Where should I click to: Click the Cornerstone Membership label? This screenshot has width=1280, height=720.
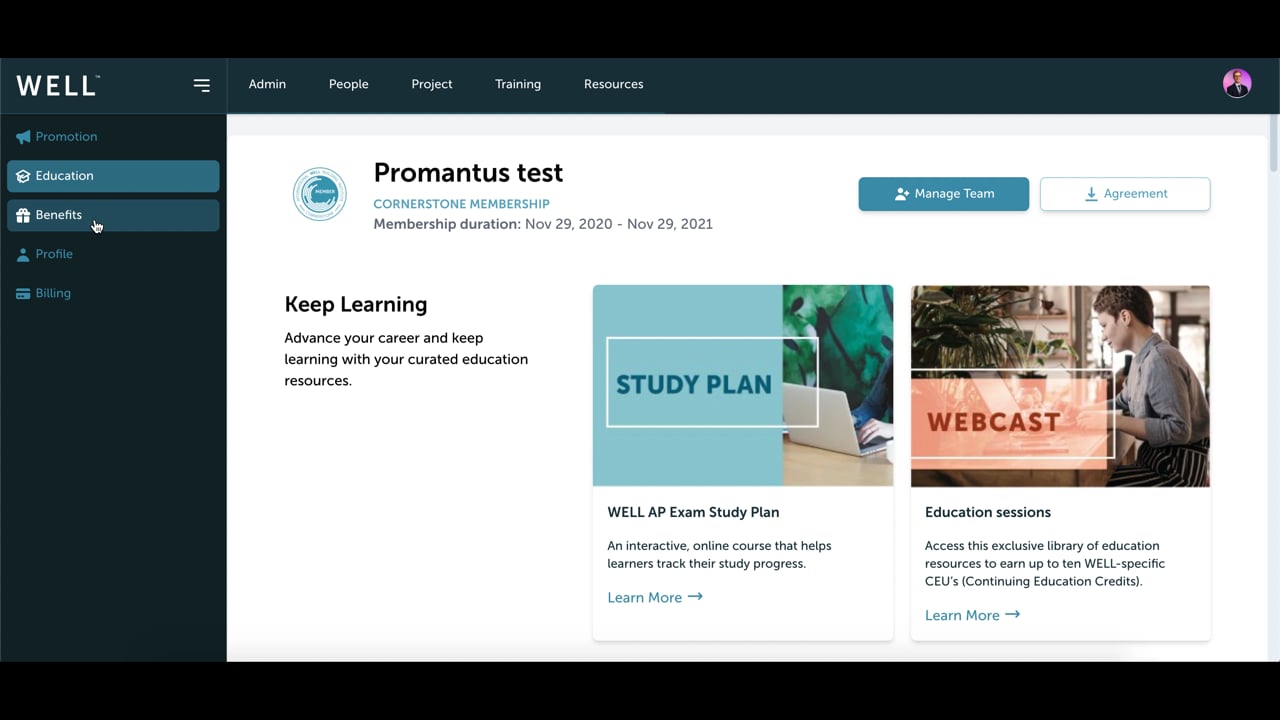click(x=461, y=204)
